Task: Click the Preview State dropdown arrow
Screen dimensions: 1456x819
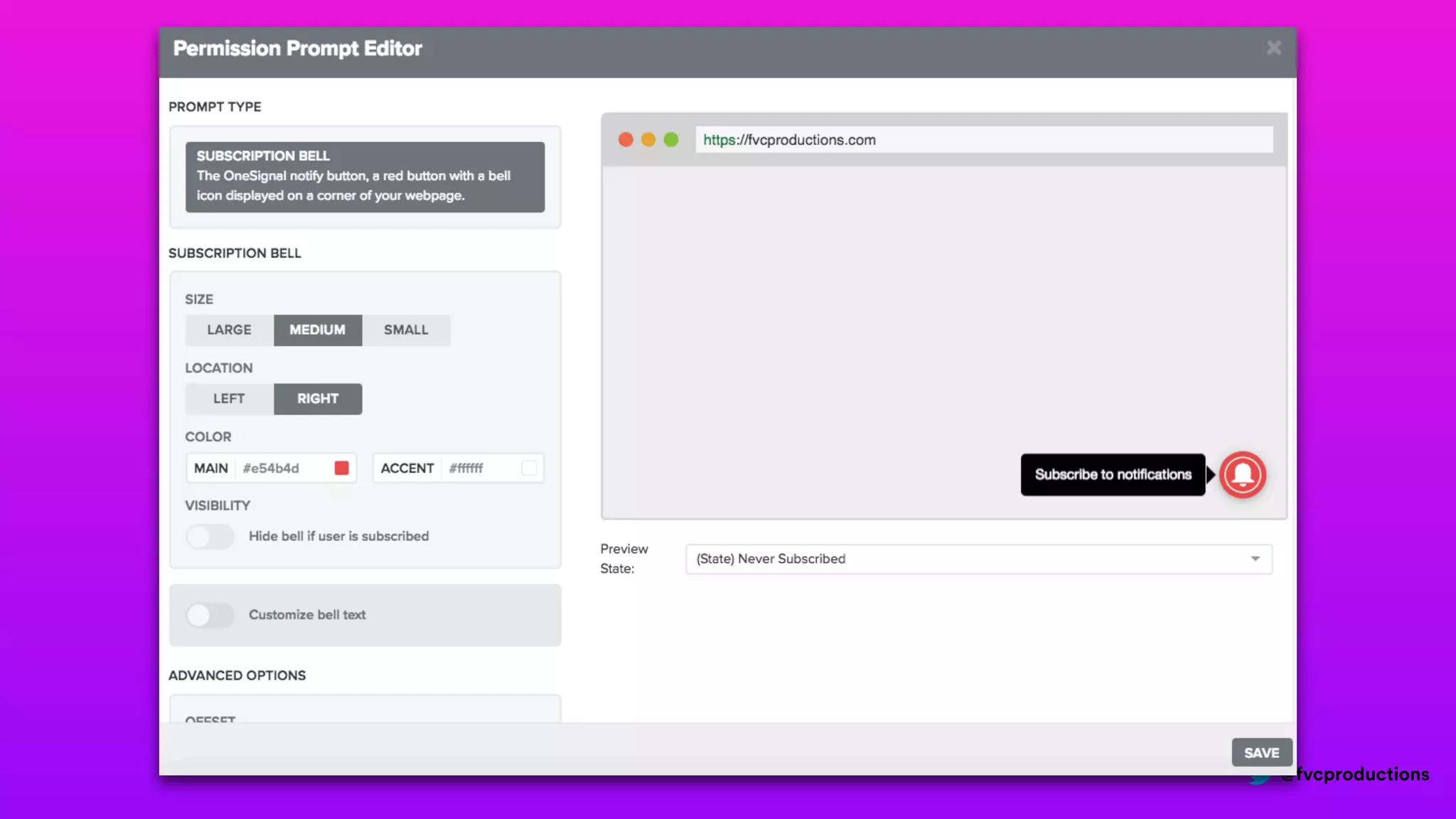Action: click(1256, 559)
